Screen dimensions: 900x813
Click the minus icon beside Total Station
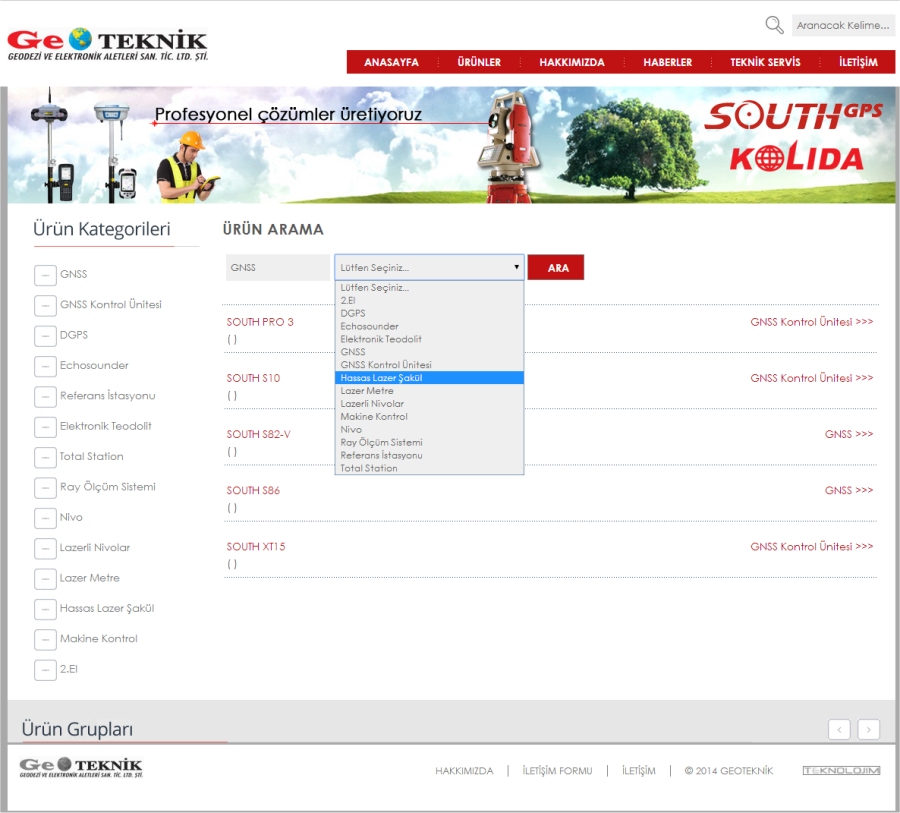coord(45,458)
